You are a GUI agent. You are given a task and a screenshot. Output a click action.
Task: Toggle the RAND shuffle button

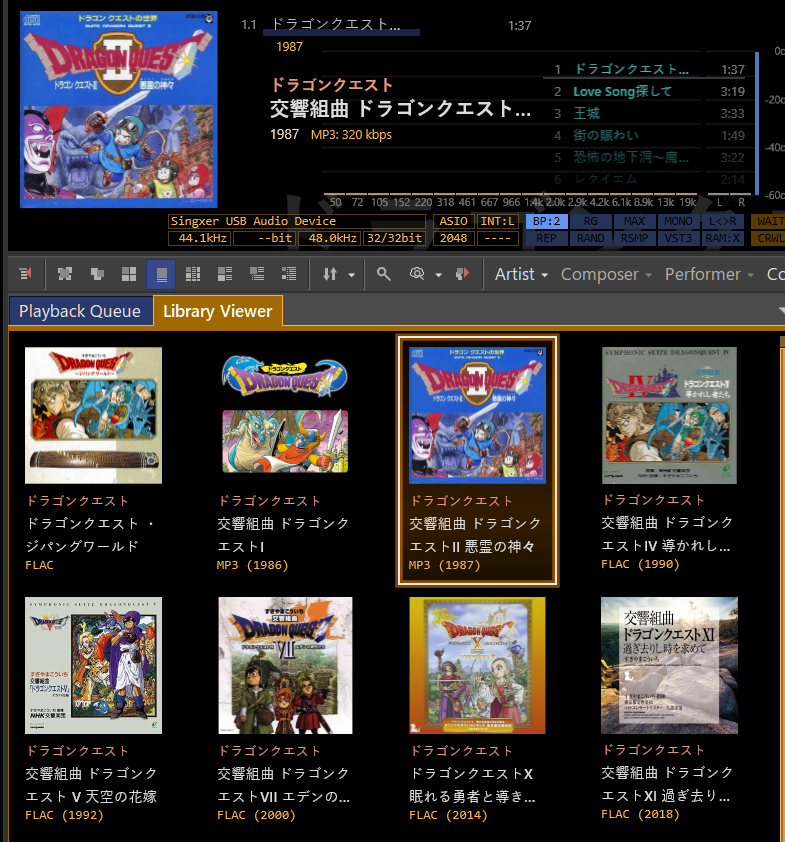[x=591, y=238]
